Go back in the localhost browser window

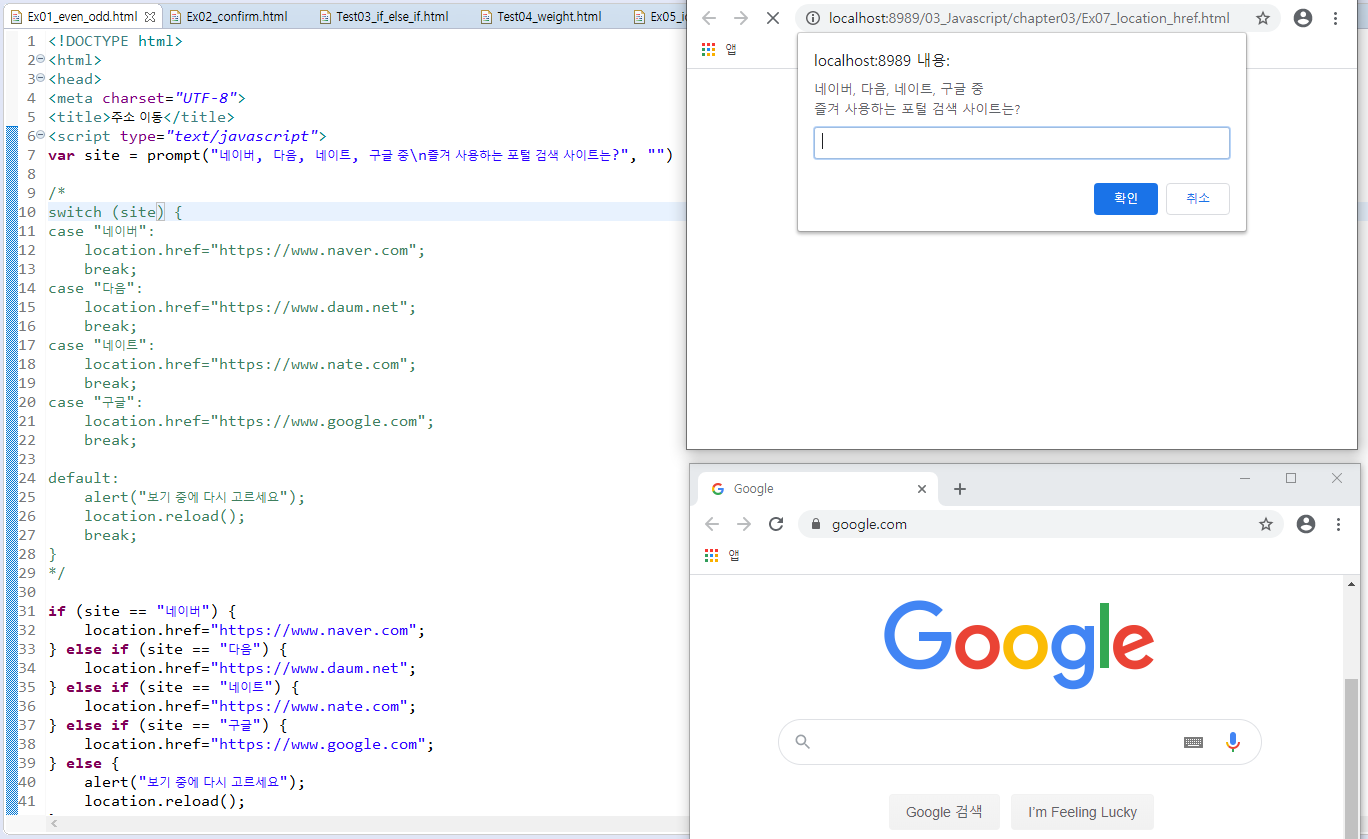(x=710, y=18)
